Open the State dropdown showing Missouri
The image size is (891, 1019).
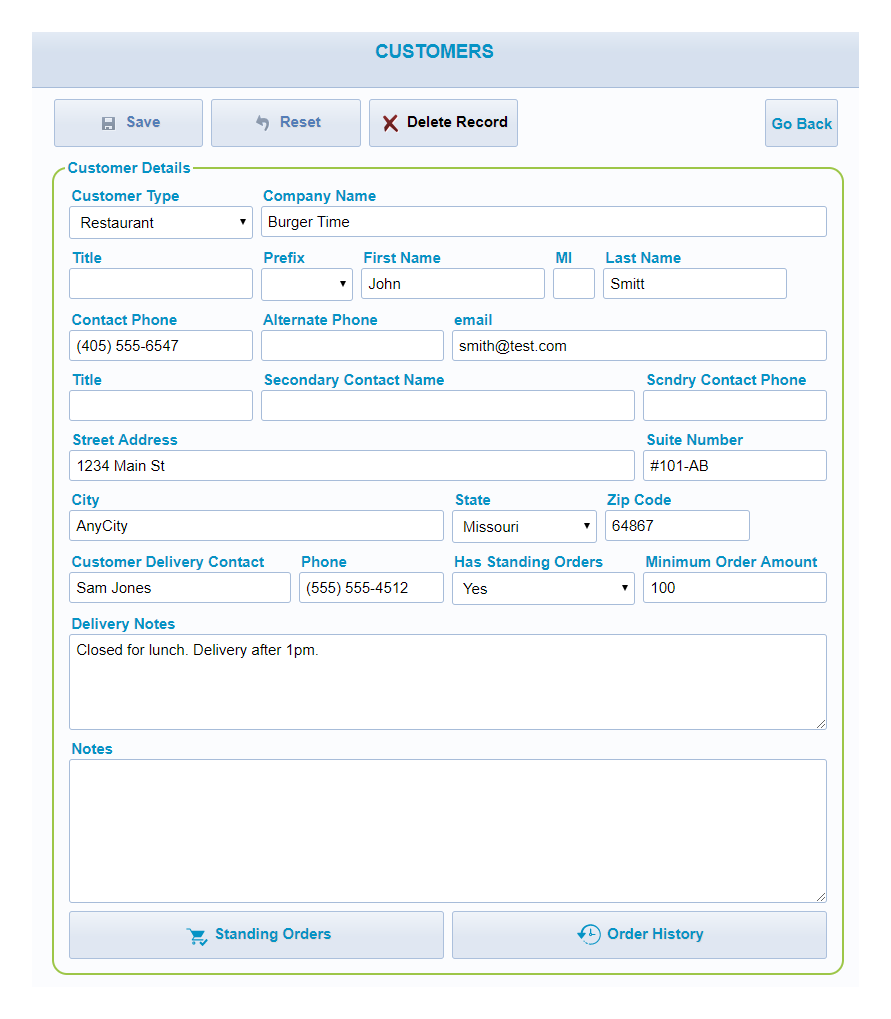(524, 526)
